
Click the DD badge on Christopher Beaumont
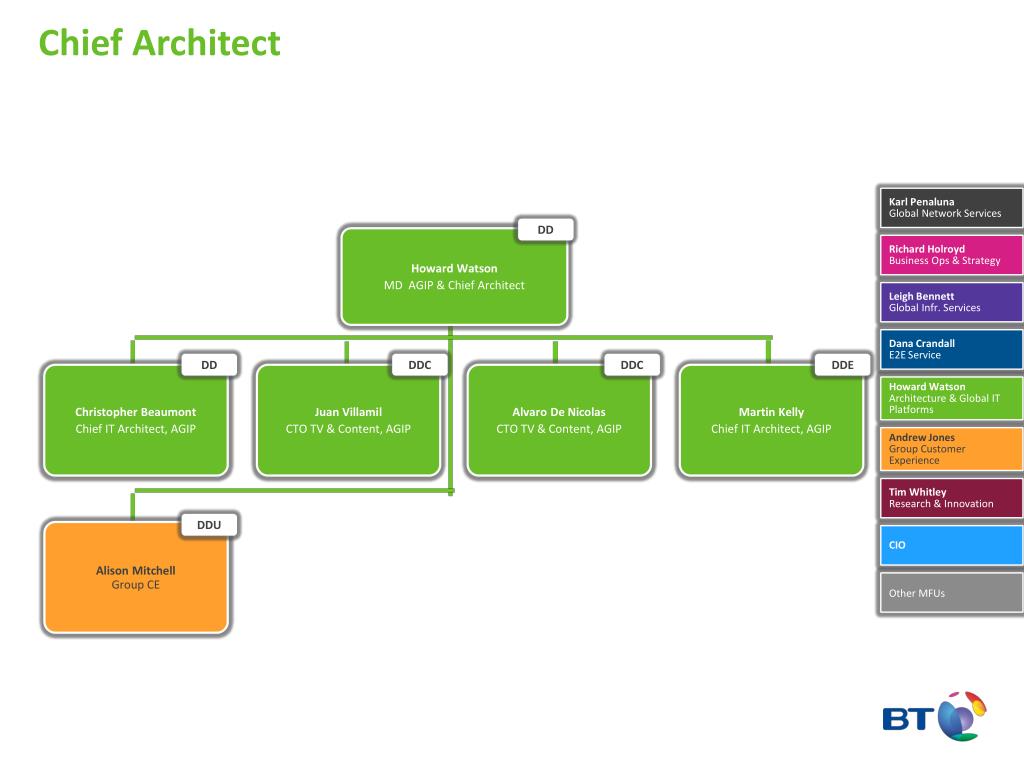point(209,365)
